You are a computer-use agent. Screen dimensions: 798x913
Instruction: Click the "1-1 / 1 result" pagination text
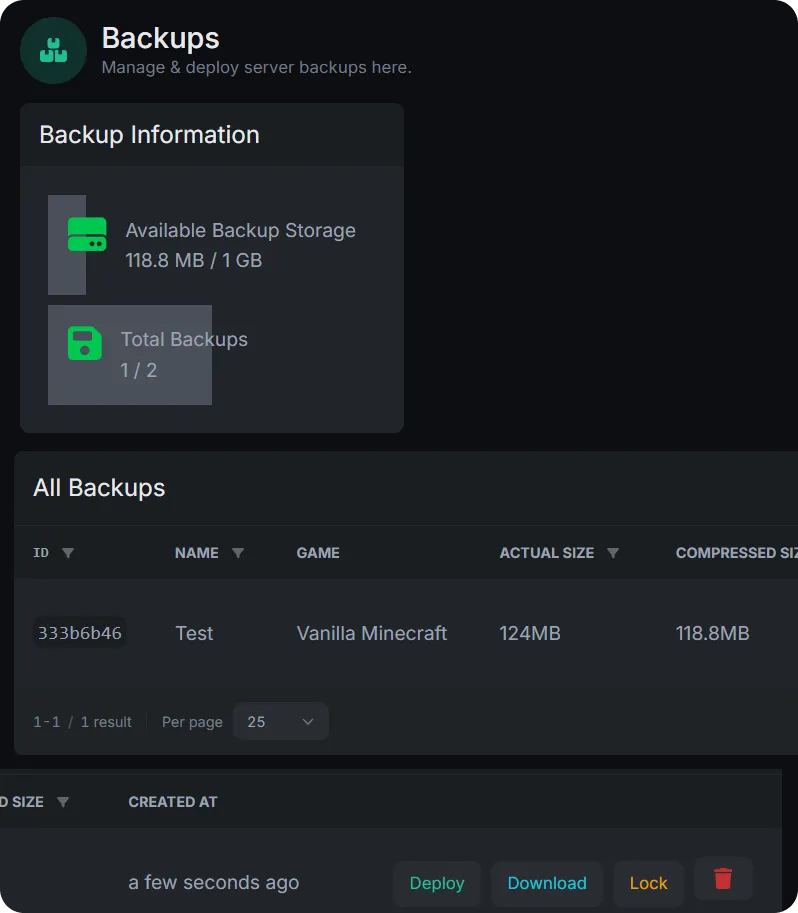pos(82,722)
